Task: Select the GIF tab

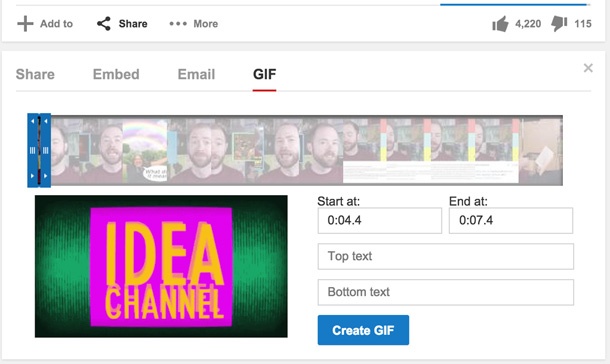Action: pyautogui.click(x=265, y=74)
